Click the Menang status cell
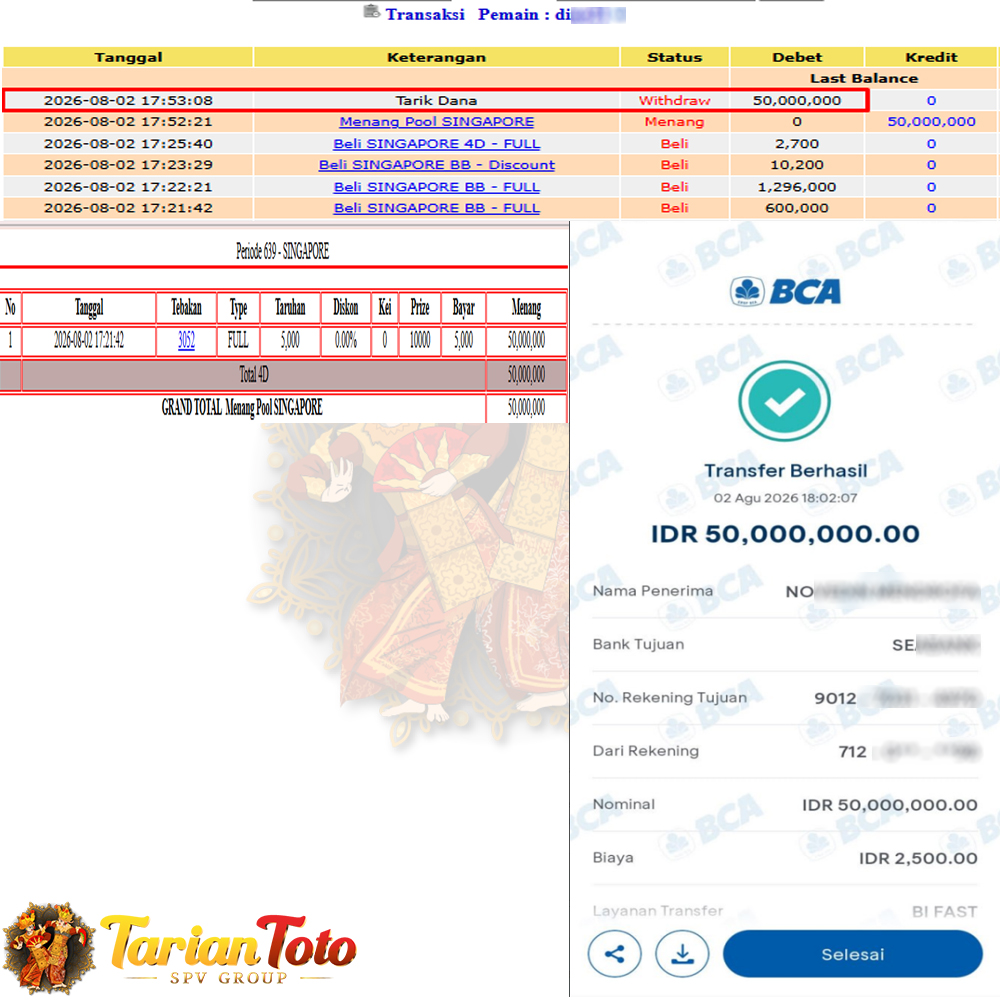 point(674,121)
